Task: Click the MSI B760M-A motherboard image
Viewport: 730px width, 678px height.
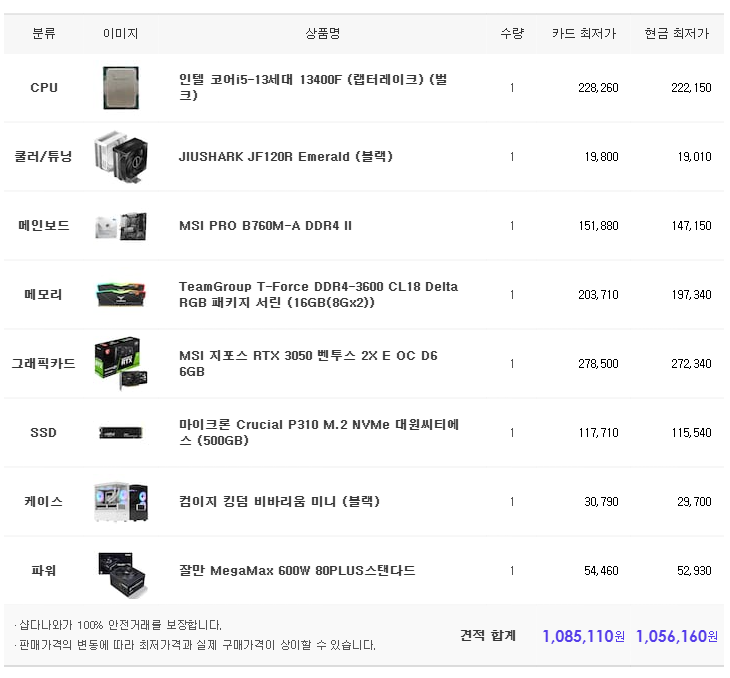Action: pyautogui.click(x=121, y=226)
